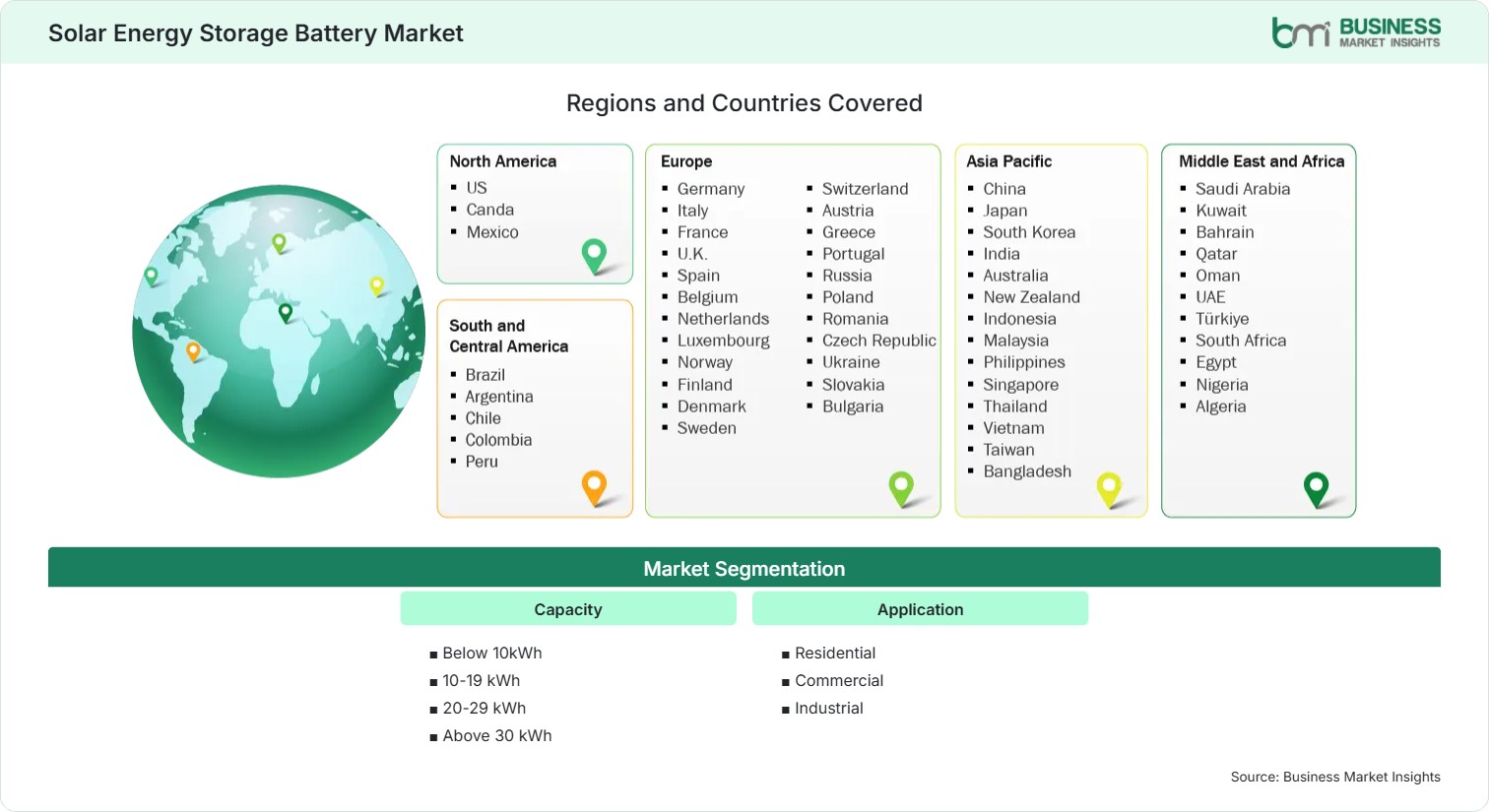Click 'Canda' in North America list
The height and width of the screenshot is (812, 1489).
[489, 210]
